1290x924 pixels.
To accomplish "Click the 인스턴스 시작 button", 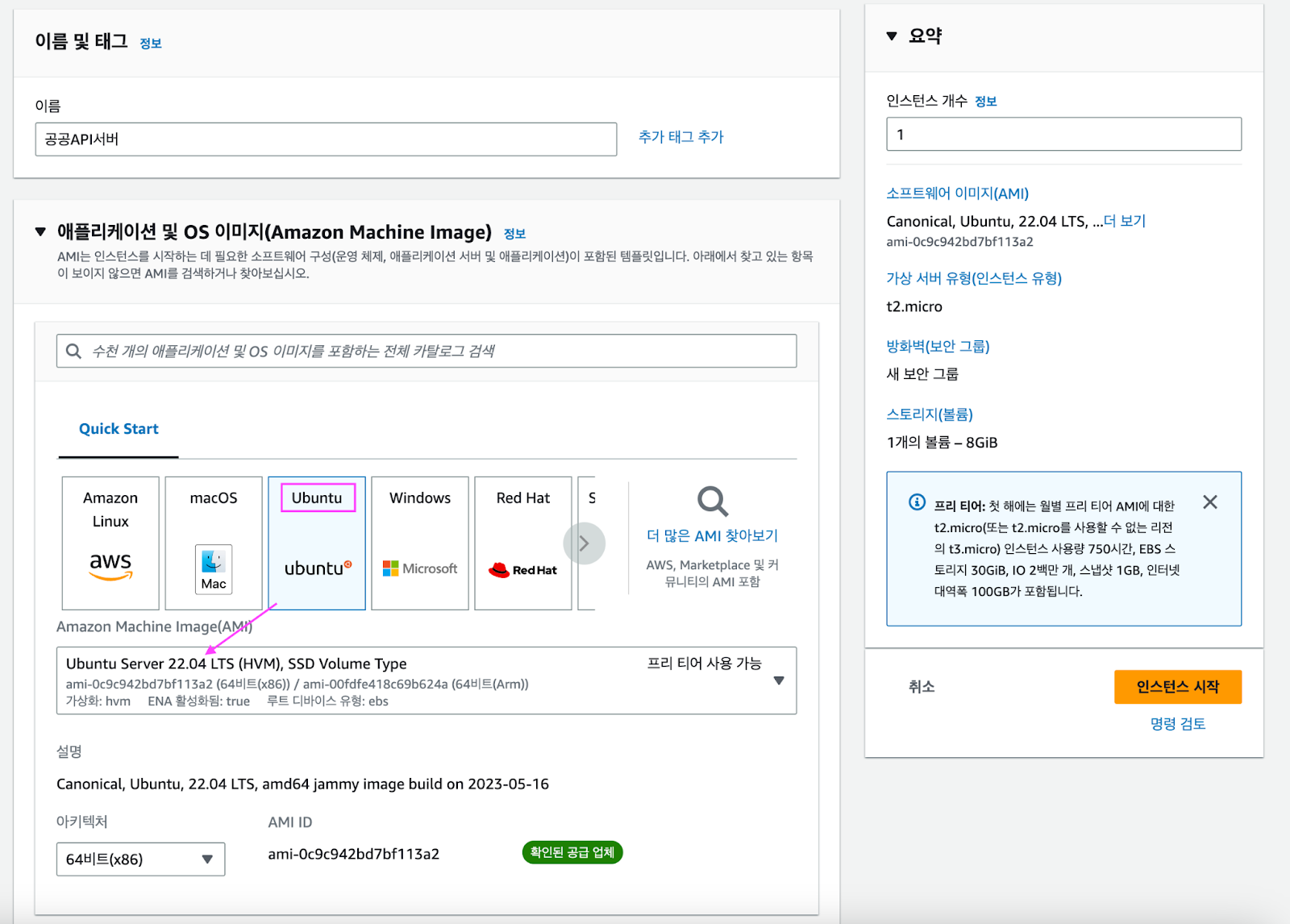I will tap(1178, 687).
